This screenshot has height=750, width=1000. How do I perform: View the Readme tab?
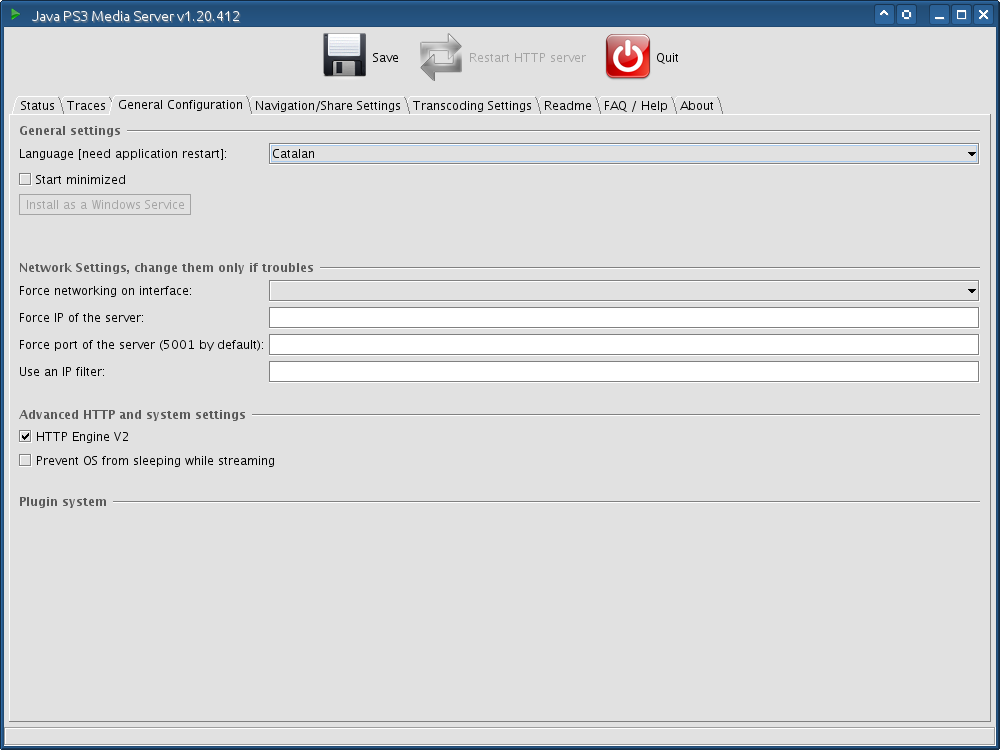[568, 105]
